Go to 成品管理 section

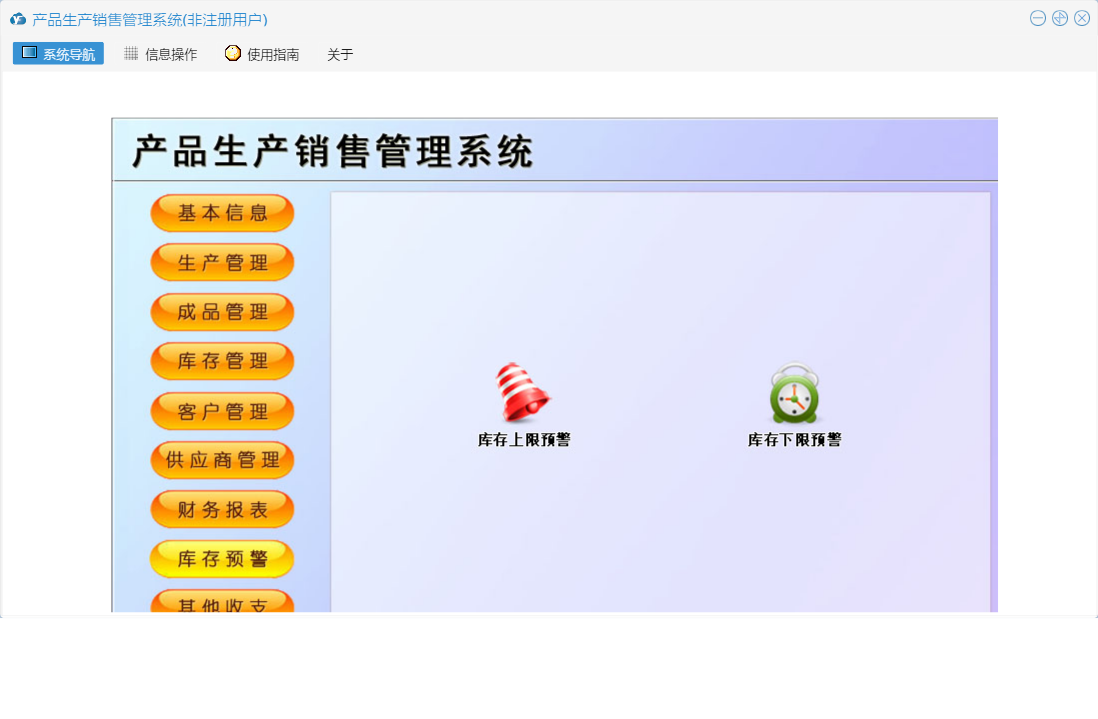pyautogui.click(x=222, y=312)
